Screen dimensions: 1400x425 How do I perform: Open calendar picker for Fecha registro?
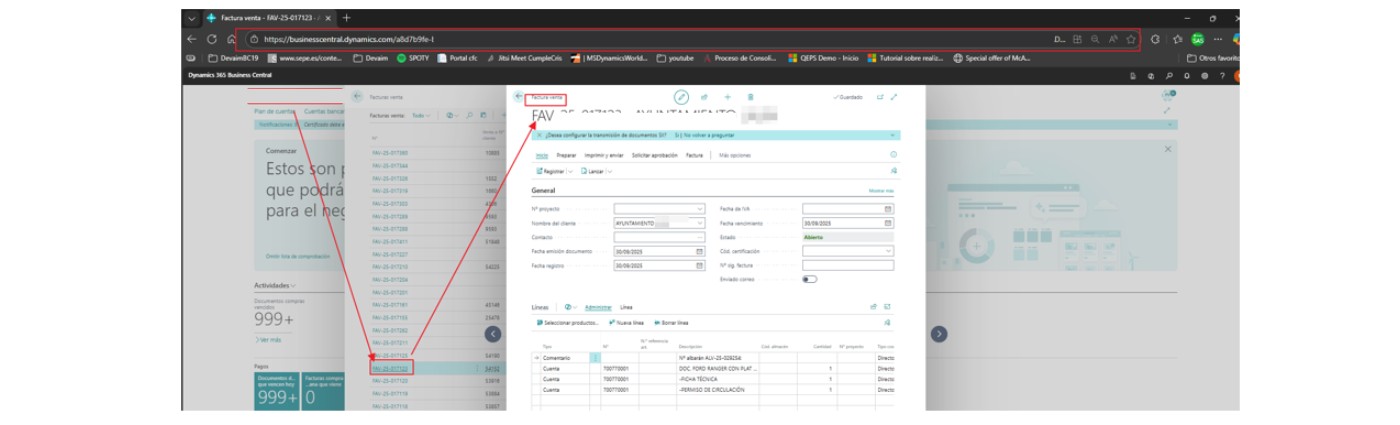[x=700, y=266]
